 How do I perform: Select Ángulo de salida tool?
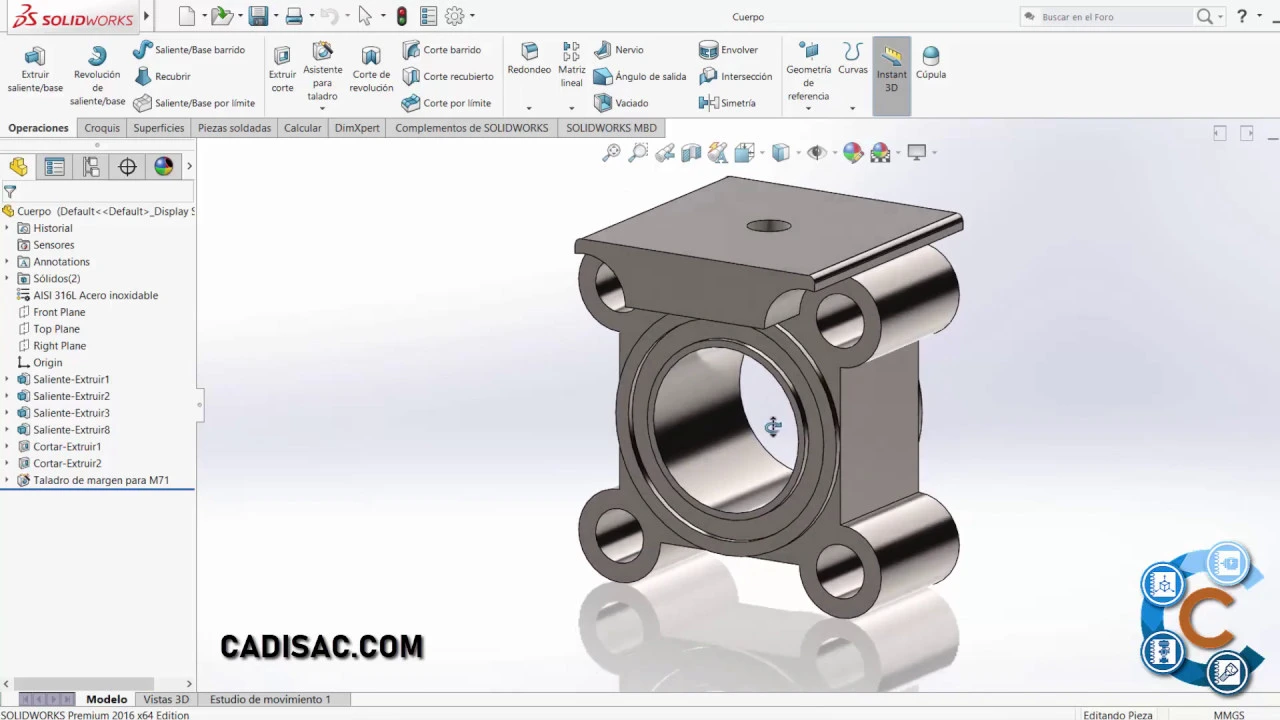tap(640, 76)
